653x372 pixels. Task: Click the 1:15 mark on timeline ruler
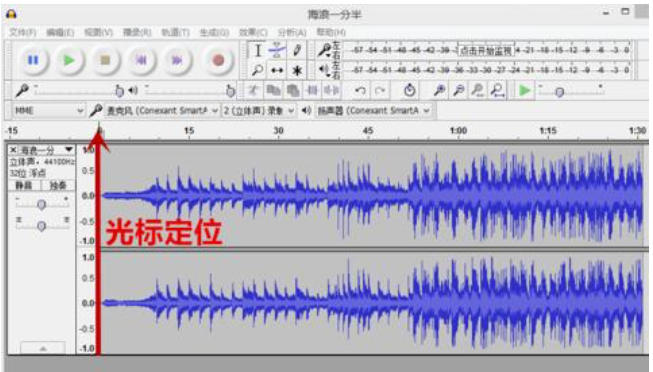tap(548, 131)
